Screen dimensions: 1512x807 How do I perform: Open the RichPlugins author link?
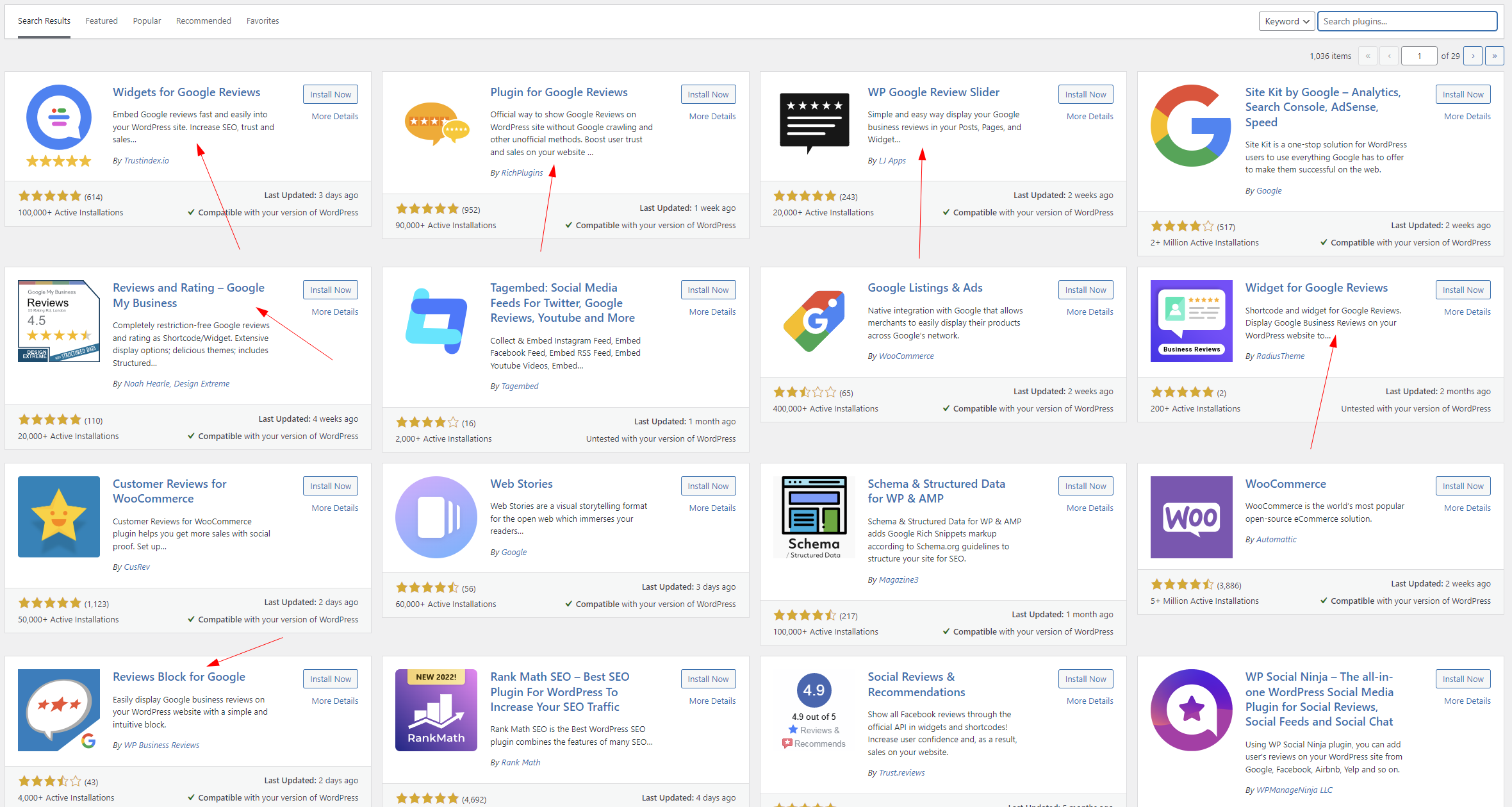(x=522, y=172)
